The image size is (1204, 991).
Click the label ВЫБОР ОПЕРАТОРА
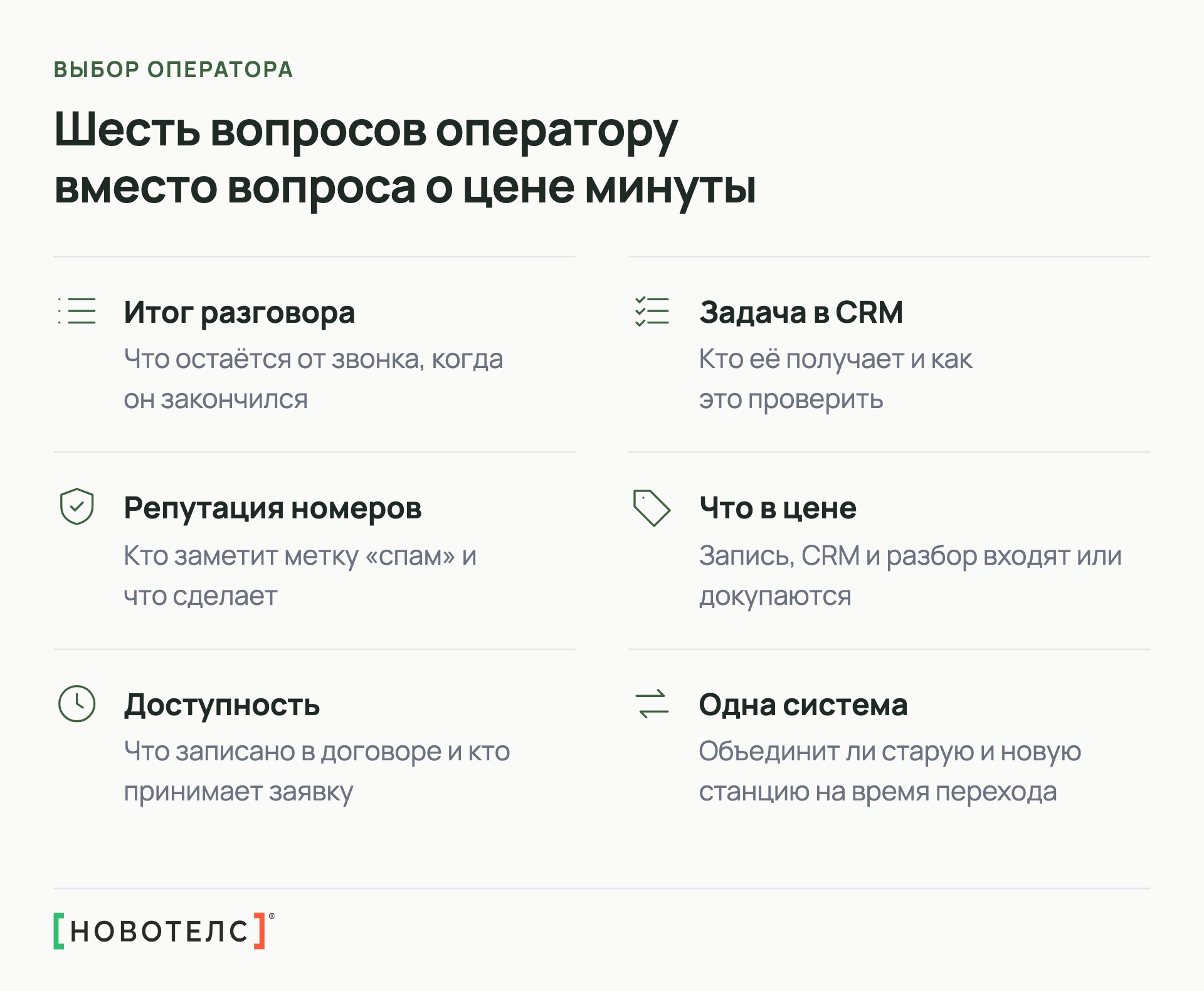pyautogui.click(x=174, y=70)
